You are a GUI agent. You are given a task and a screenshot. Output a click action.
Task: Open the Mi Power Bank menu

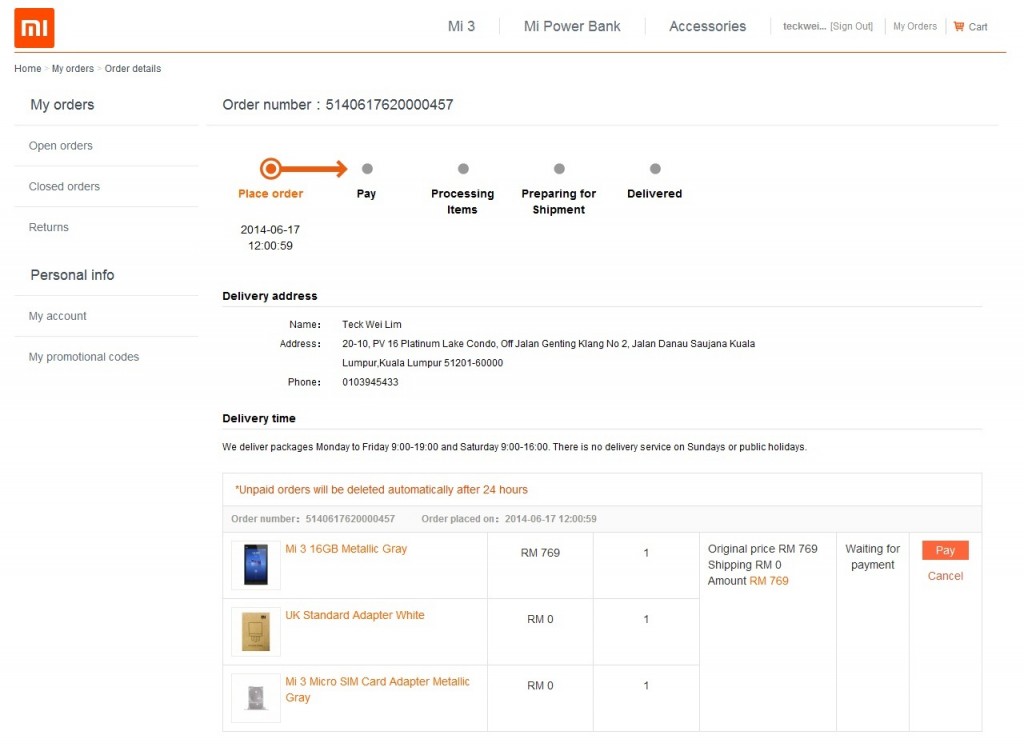click(572, 26)
